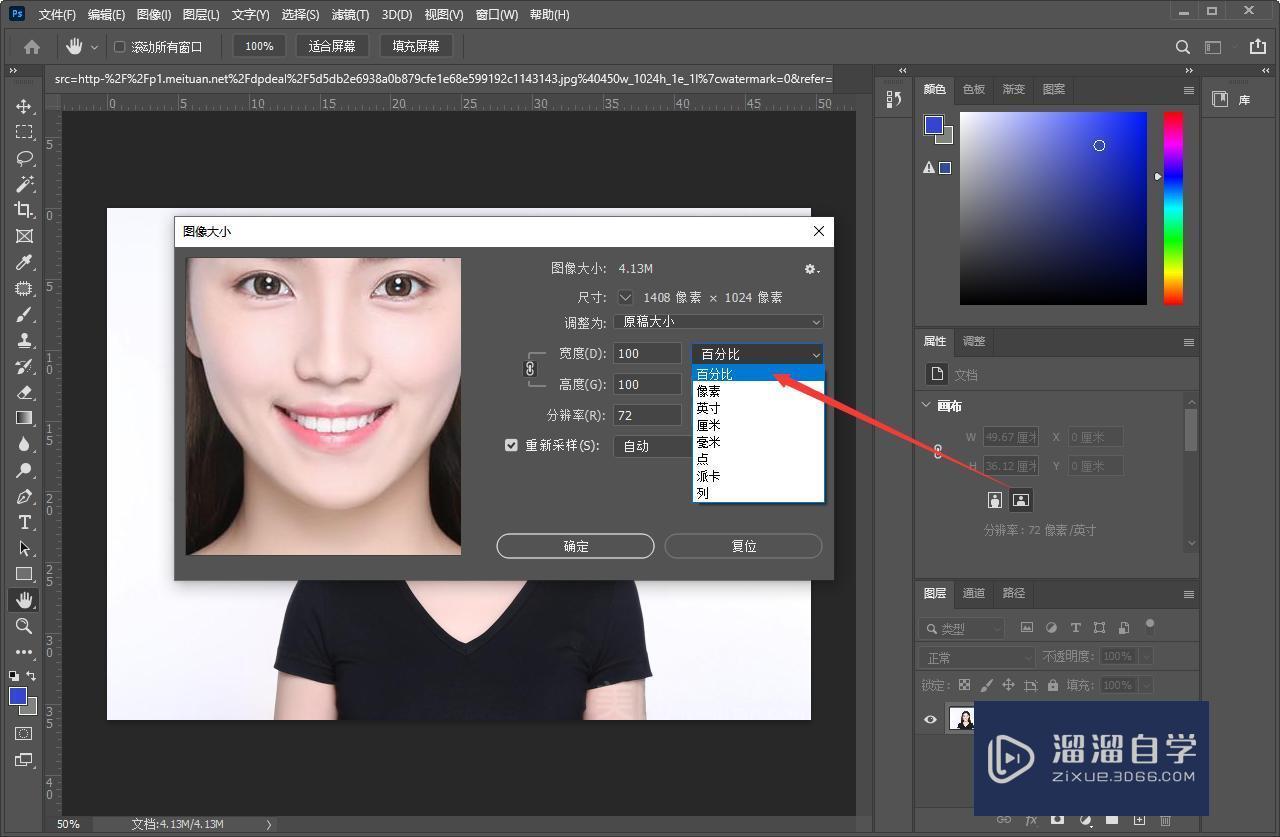Collapse the 画布 section in Properties
This screenshot has width=1280, height=837.
coord(925,406)
